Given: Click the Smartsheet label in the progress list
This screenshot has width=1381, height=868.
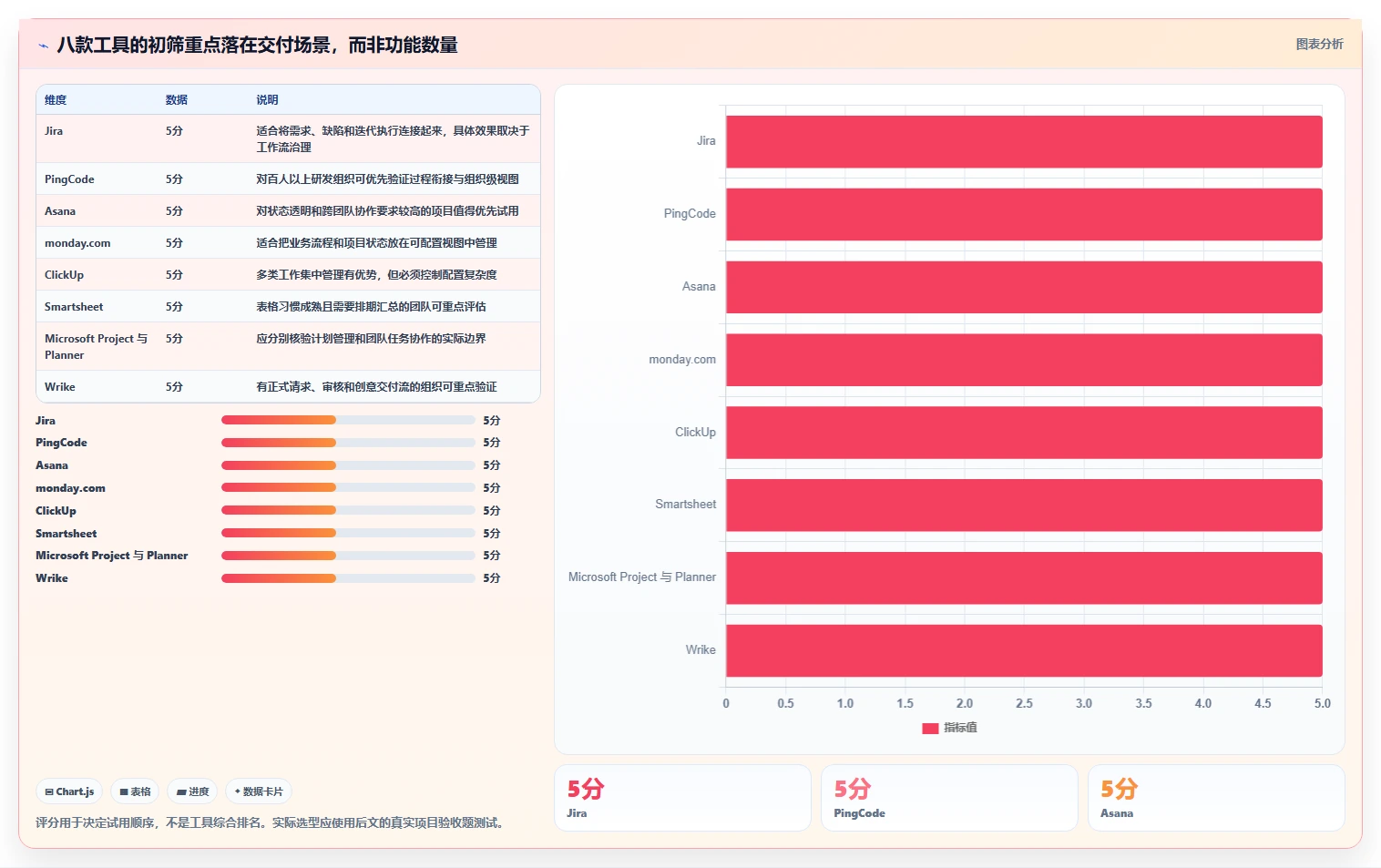Looking at the screenshot, I should click(66, 534).
